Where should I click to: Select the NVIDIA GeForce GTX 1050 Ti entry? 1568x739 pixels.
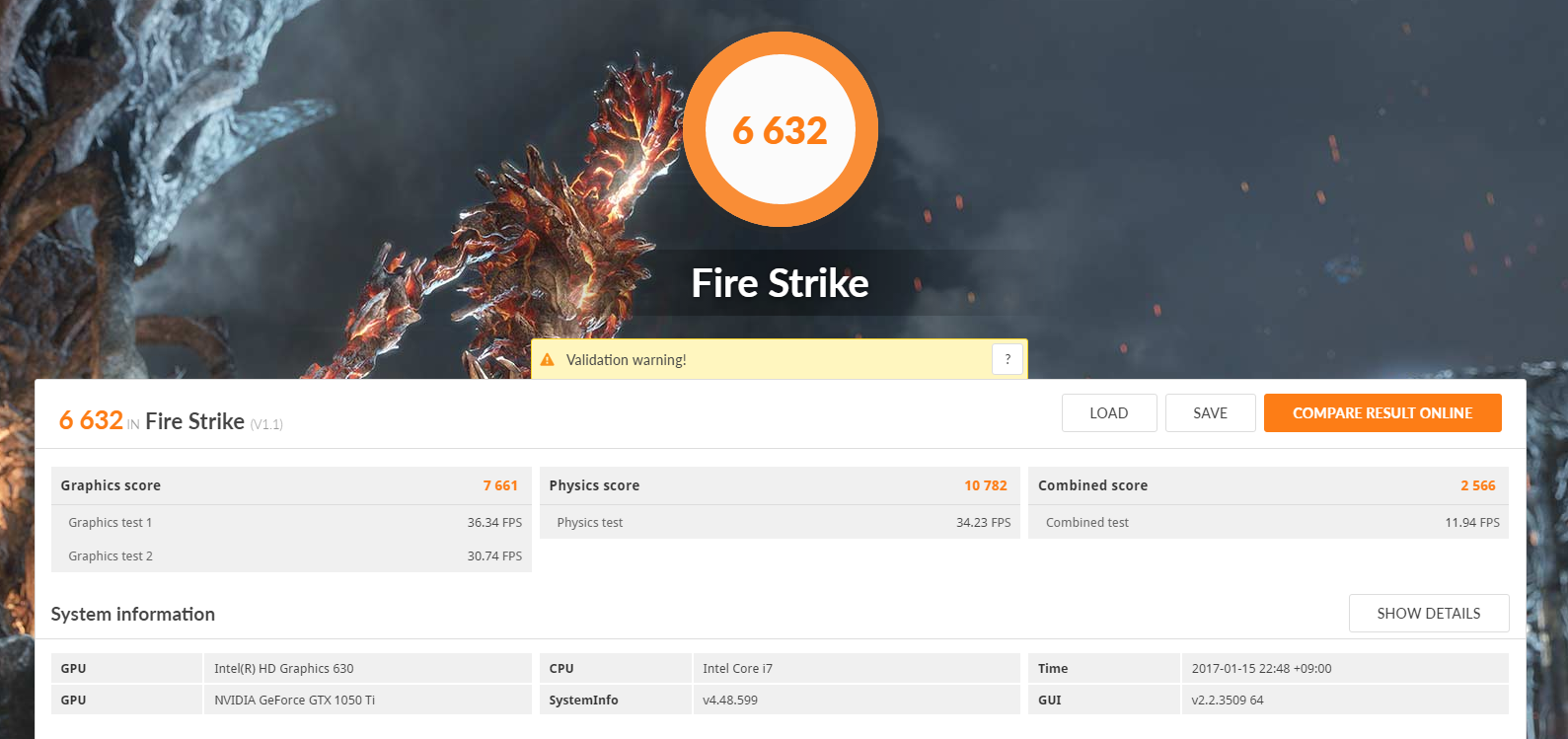(294, 701)
